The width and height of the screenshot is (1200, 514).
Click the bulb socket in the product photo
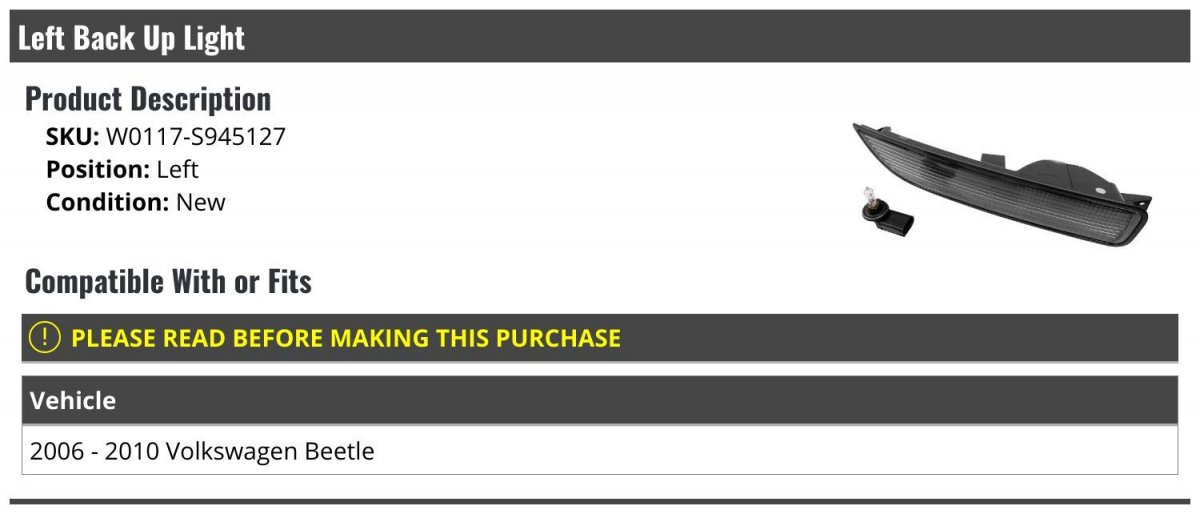(884, 212)
